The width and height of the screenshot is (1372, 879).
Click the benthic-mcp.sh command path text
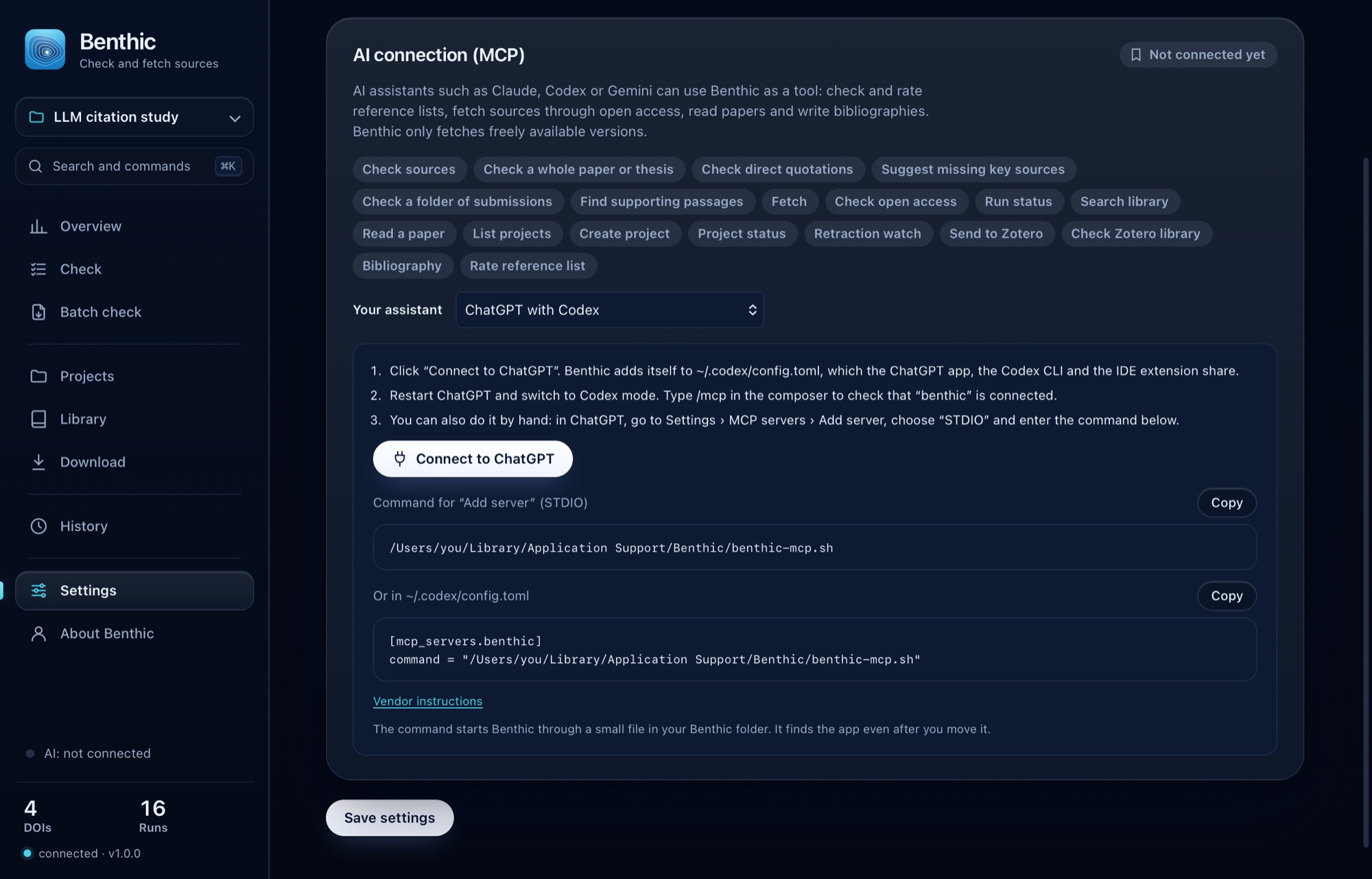(611, 548)
